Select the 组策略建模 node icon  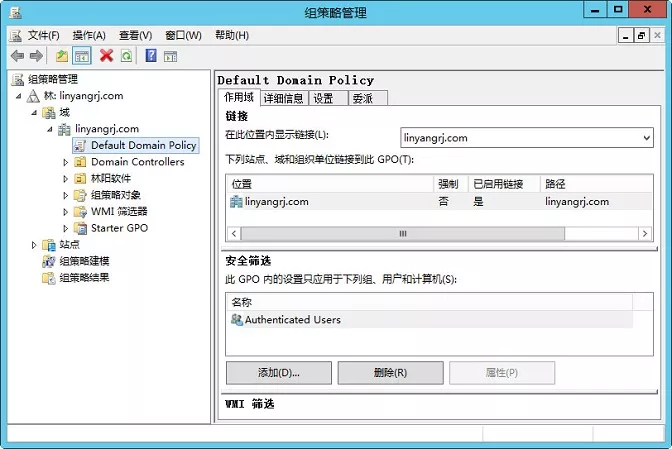tap(49, 261)
